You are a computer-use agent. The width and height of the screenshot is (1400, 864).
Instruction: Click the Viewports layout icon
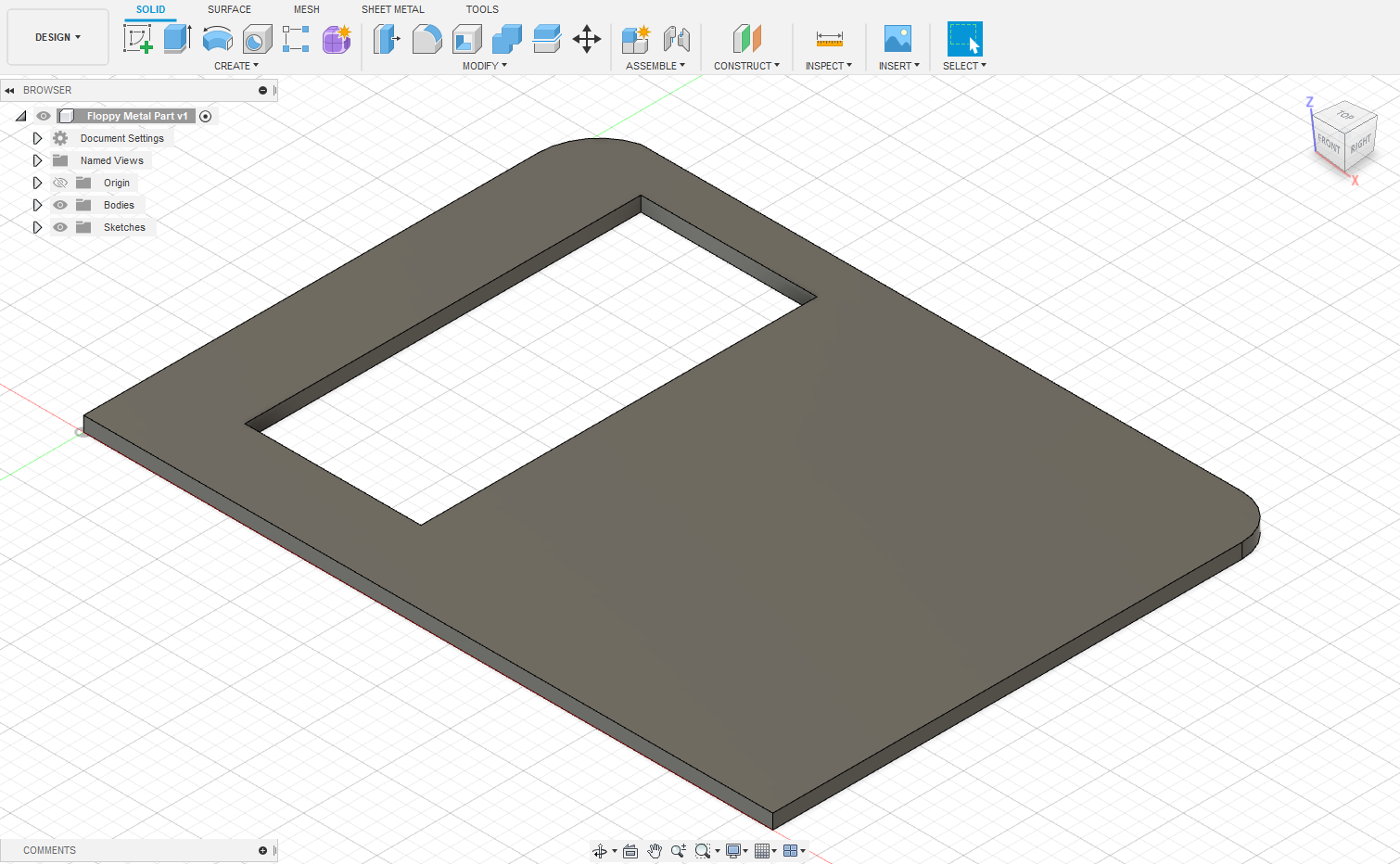point(791,851)
